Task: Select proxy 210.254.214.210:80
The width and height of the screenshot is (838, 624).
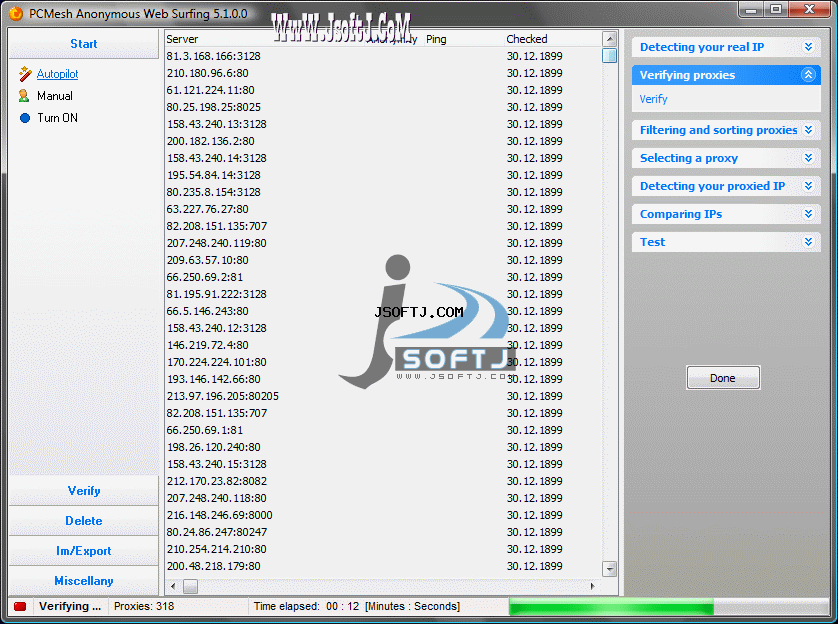Action: point(216,549)
